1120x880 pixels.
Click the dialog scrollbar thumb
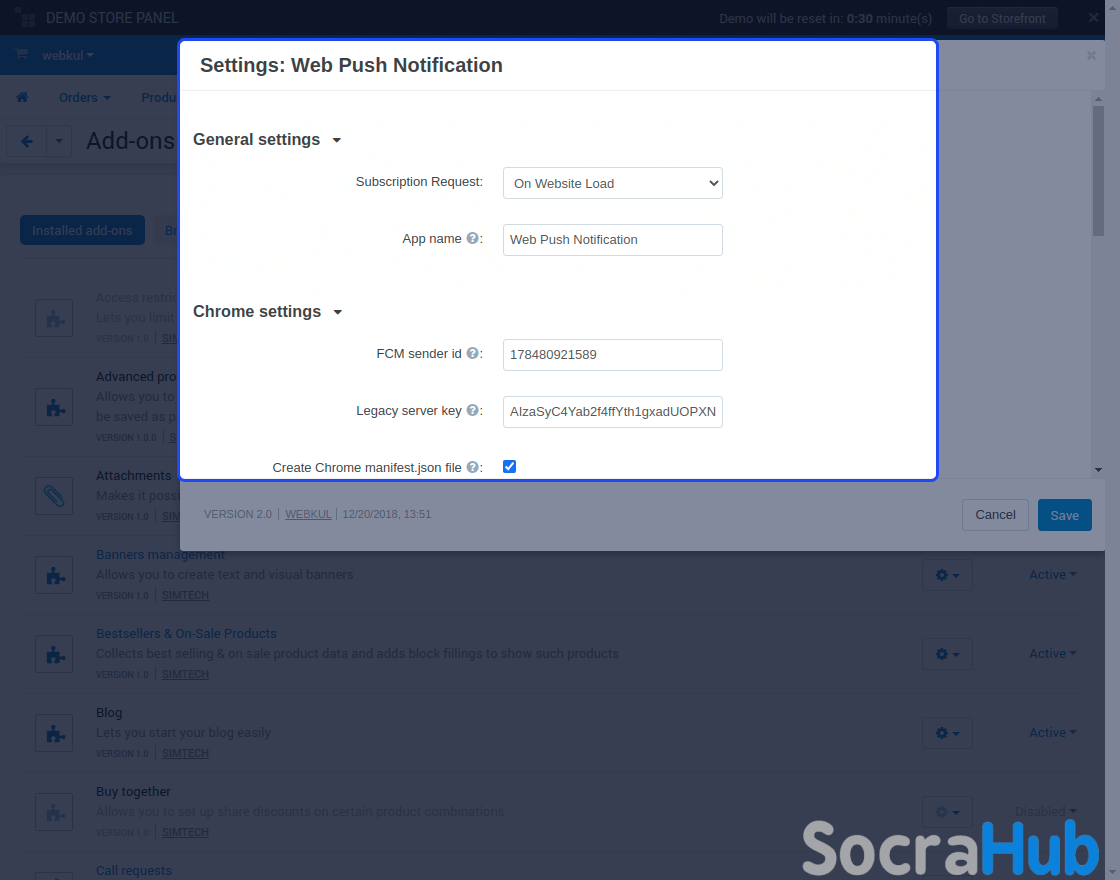(x=1098, y=171)
